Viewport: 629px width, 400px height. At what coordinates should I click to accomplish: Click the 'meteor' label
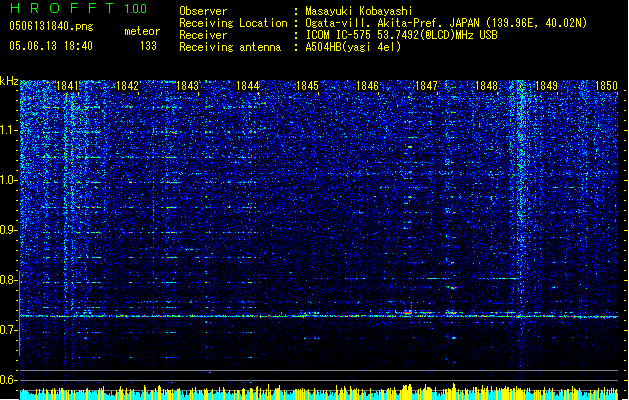(x=142, y=31)
